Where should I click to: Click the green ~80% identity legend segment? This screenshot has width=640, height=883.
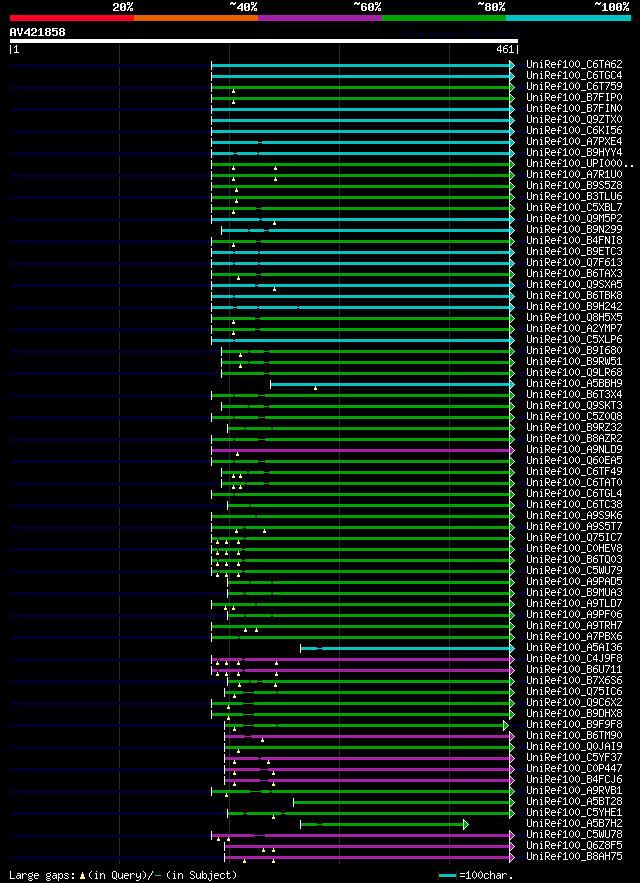(x=444, y=17)
